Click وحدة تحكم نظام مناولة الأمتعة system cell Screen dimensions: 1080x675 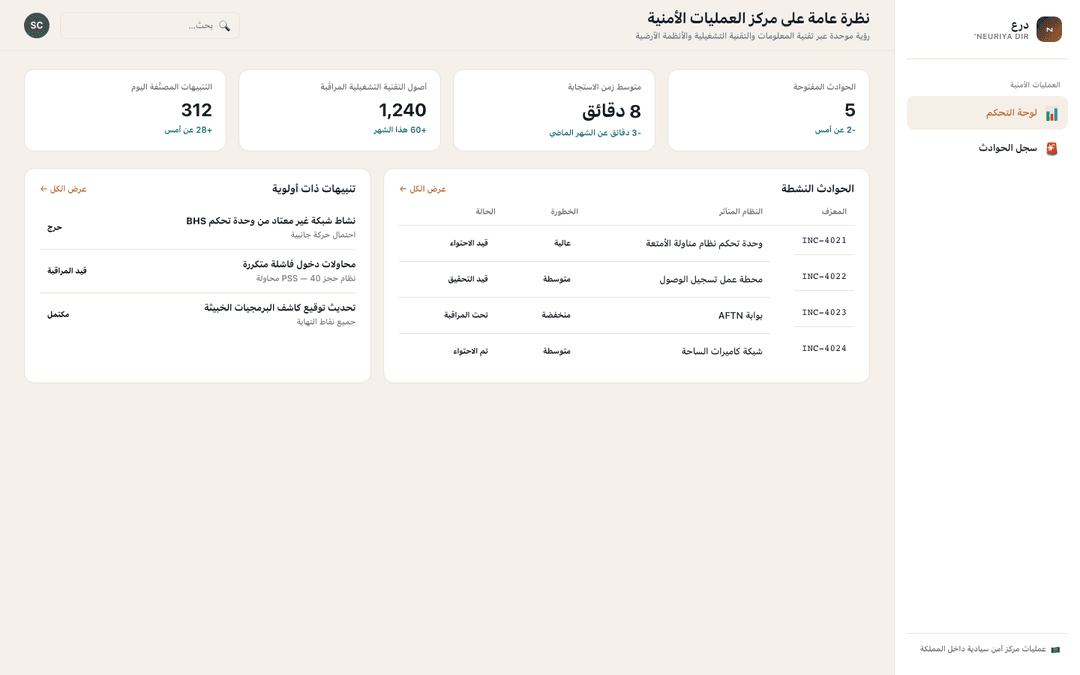click(x=704, y=243)
